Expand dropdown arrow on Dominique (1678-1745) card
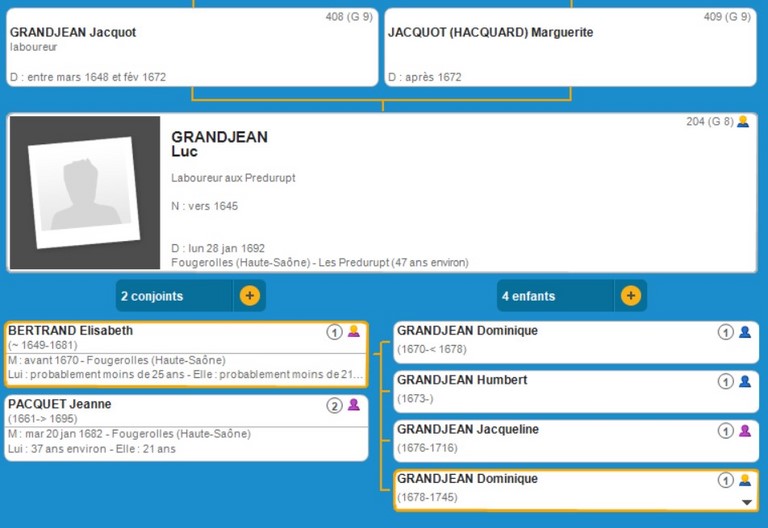Image resolution: width=768 pixels, height=528 pixels. click(x=745, y=502)
